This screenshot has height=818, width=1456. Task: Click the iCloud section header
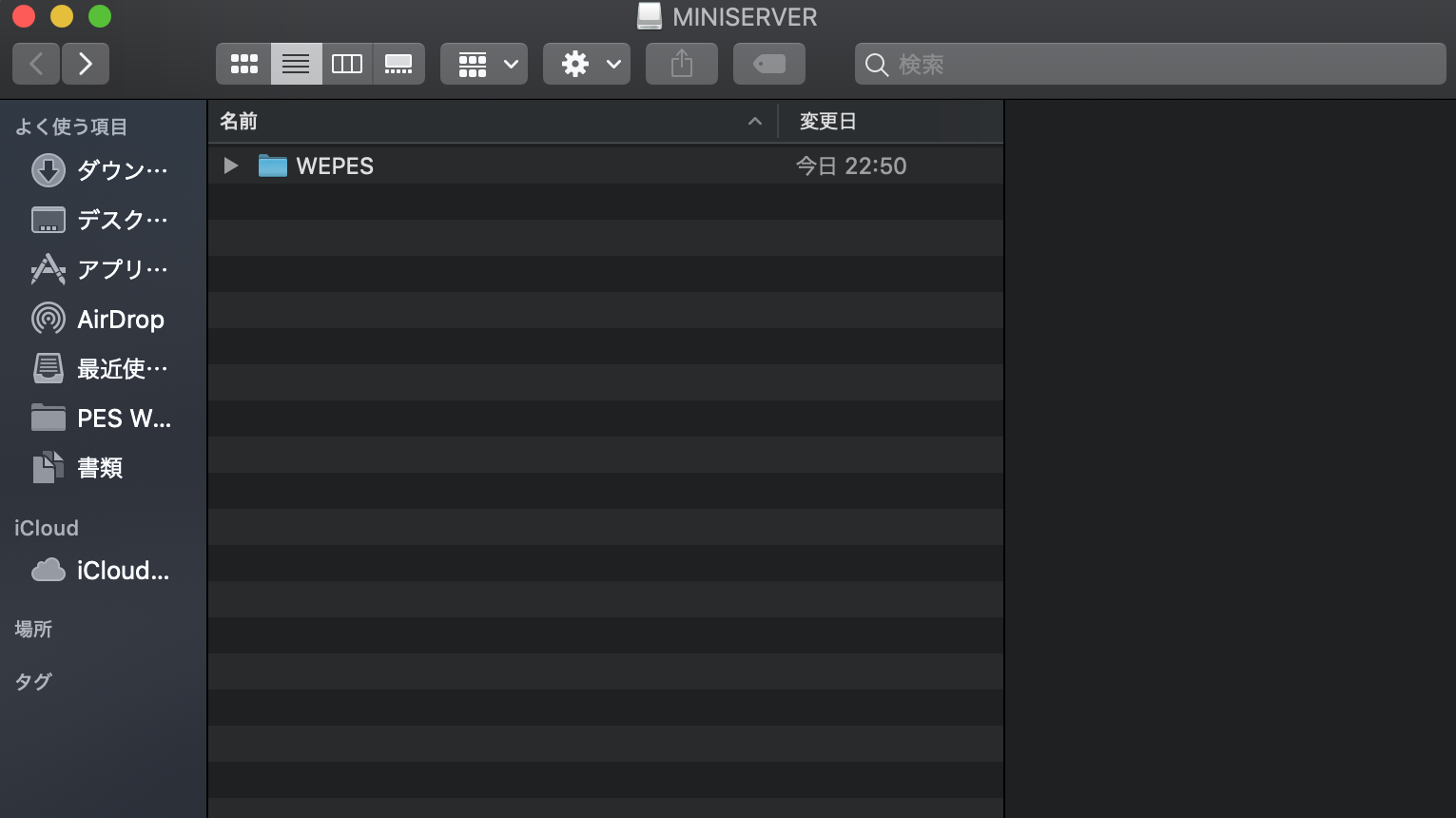click(x=47, y=528)
